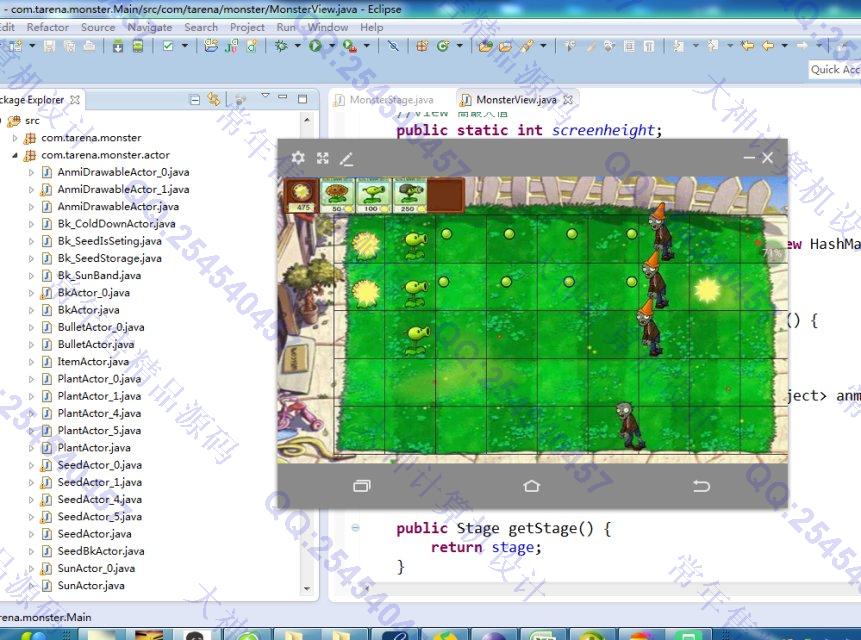Close the MonsterView.java editor tab
The image size is (861, 640).
tap(568, 99)
